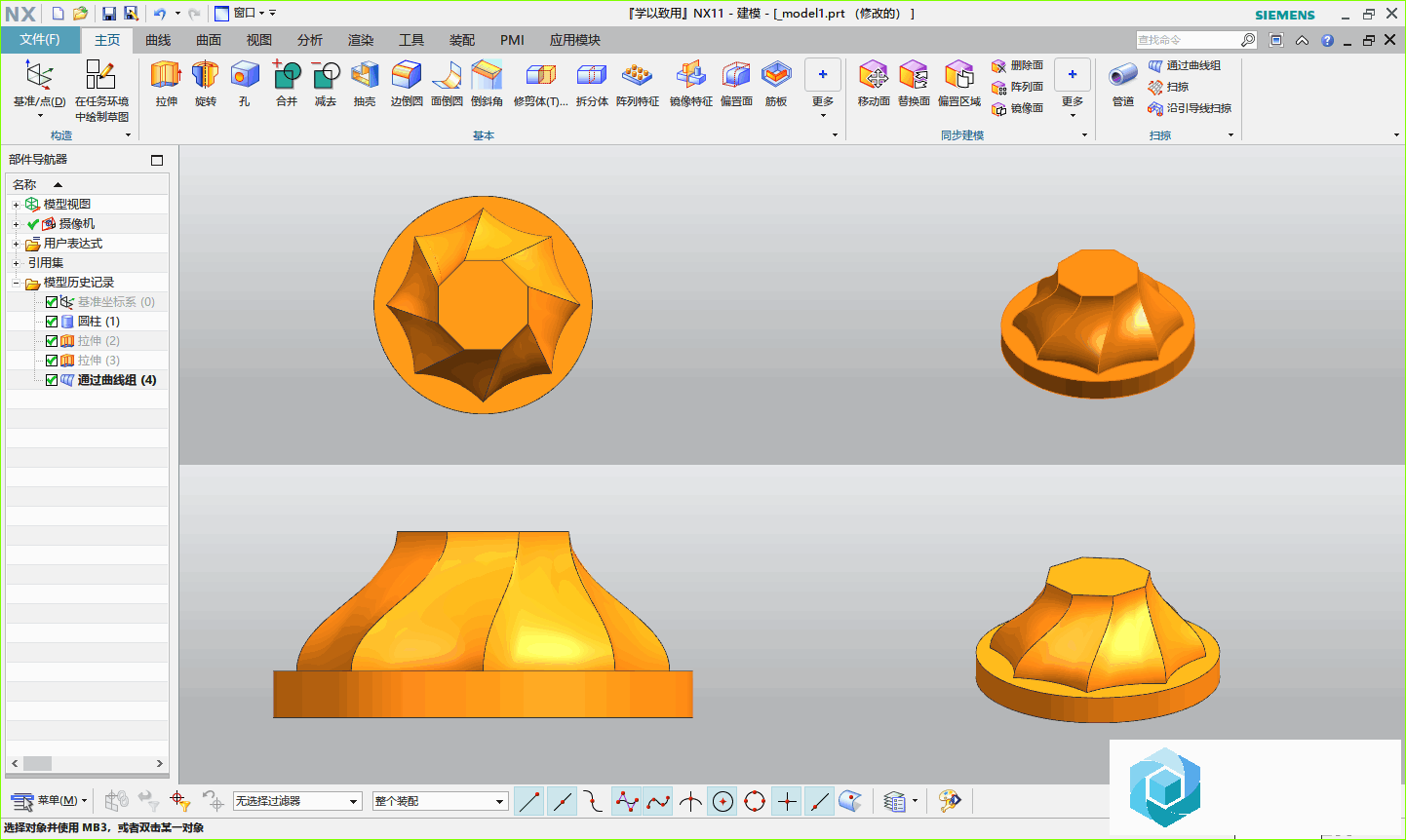The image size is (1406, 840).
Task: Expand the 摄像机 tree node
Action: click(x=16, y=224)
